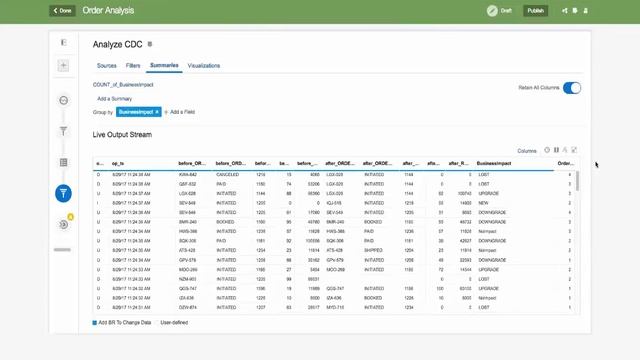Click the NZM-903 cell

(x=187, y=279)
